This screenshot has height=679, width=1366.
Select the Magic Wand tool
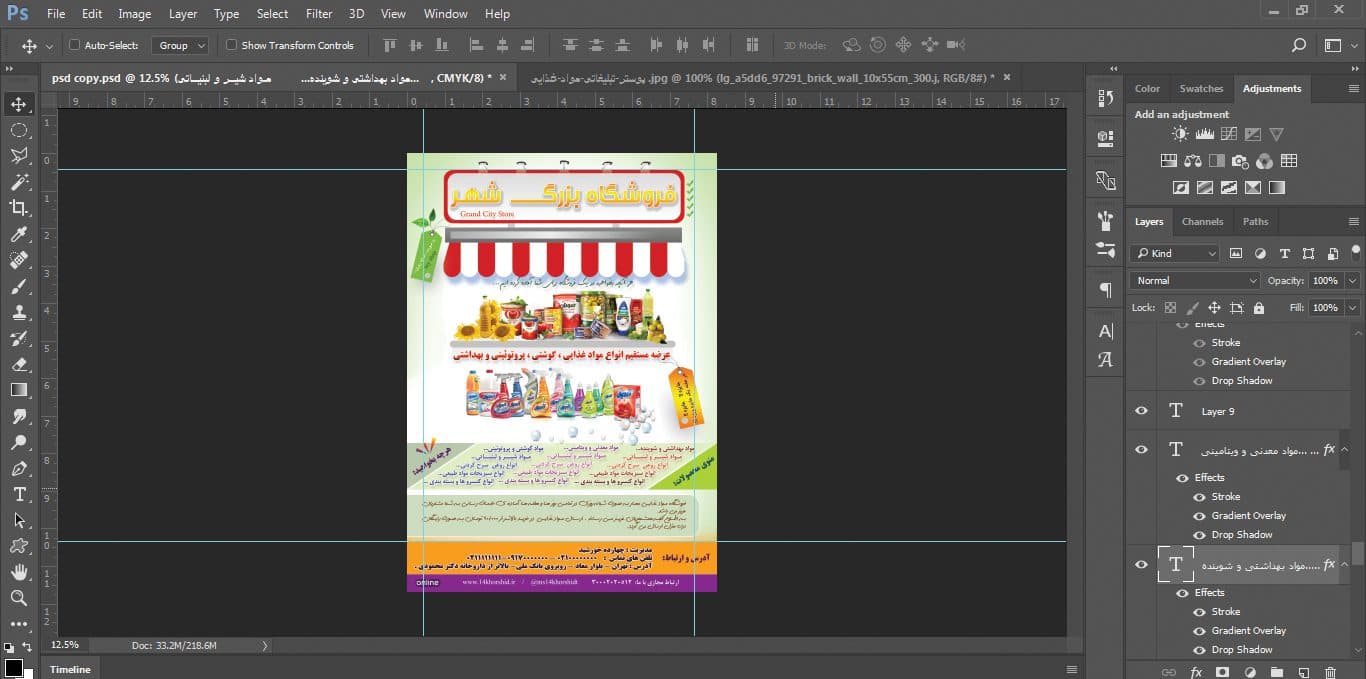[x=19, y=182]
